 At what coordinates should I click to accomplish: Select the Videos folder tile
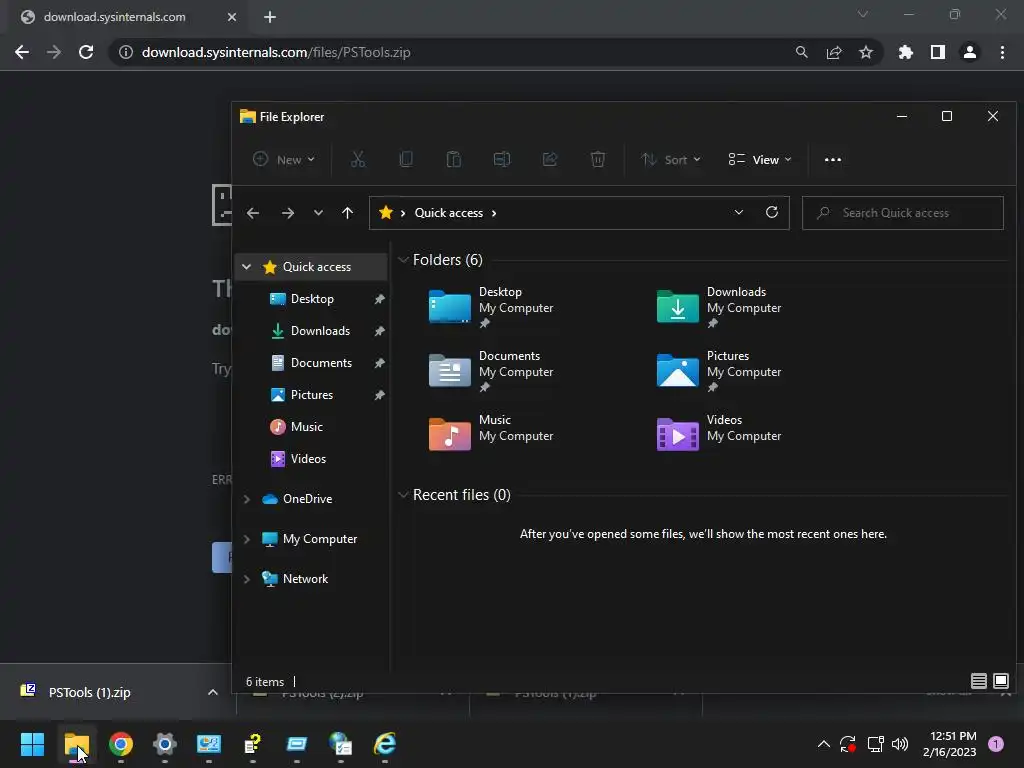pyautogui.click(x=719, y=434)
